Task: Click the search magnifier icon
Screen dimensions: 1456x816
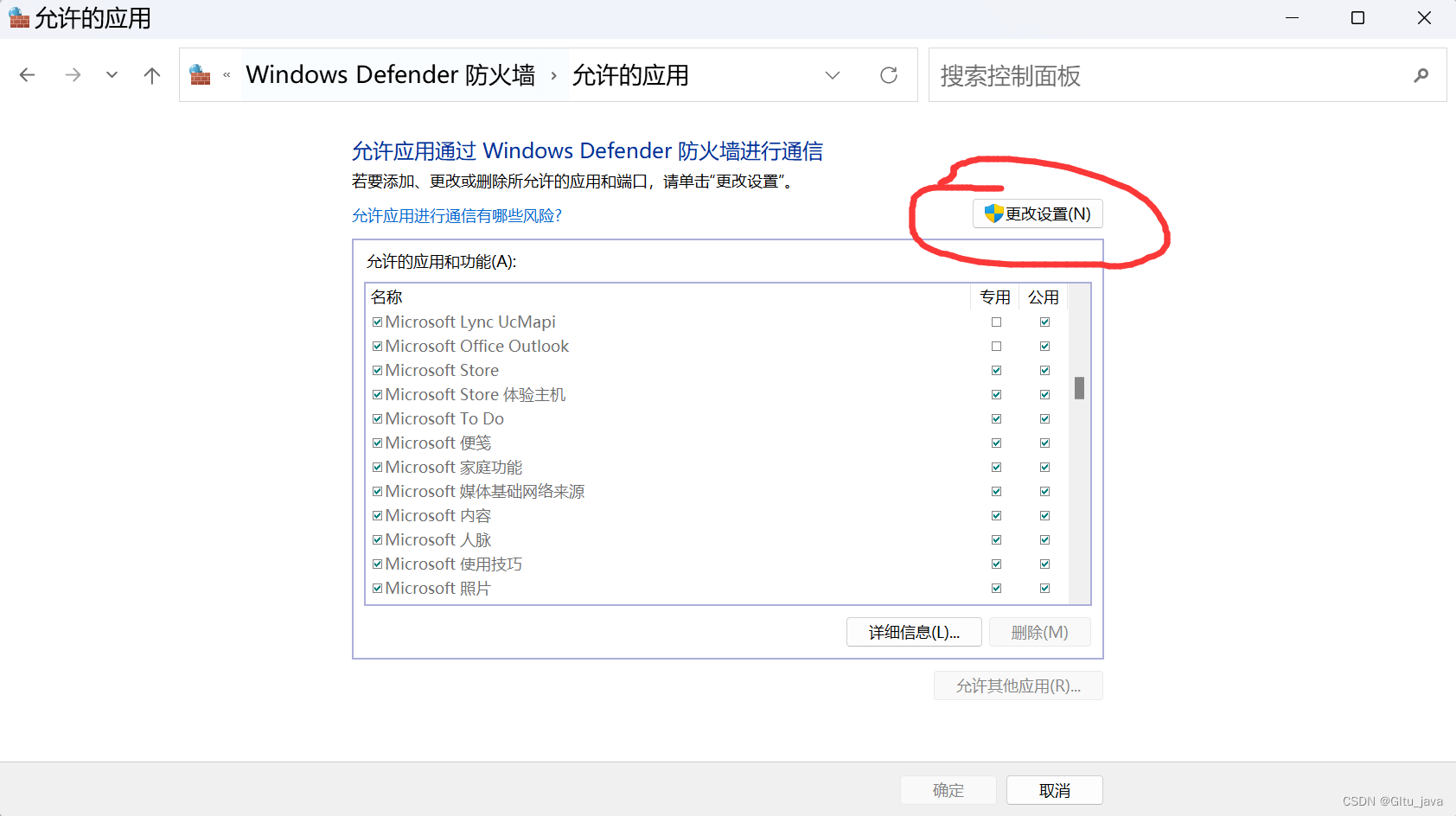Action: [x=1421, y=75]
